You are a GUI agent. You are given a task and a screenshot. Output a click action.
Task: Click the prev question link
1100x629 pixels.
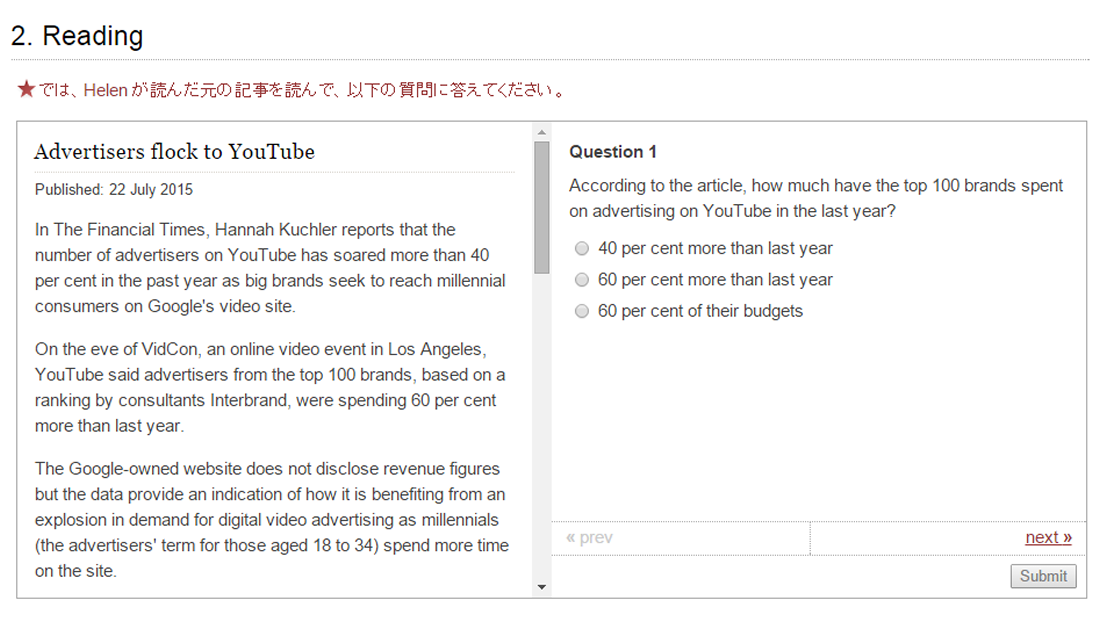(x=589, y=537)
